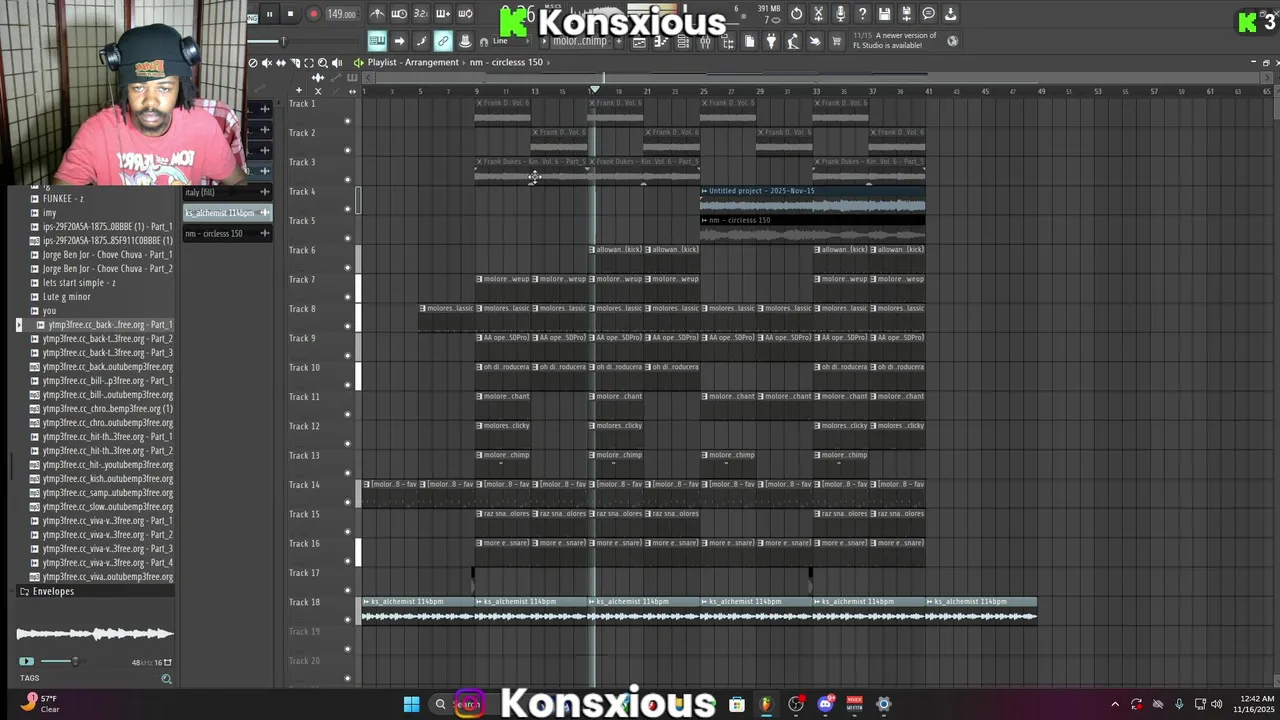Click the note/clip grouping icon
This screenshot has width=1280, height=720.
click(421, 41)
